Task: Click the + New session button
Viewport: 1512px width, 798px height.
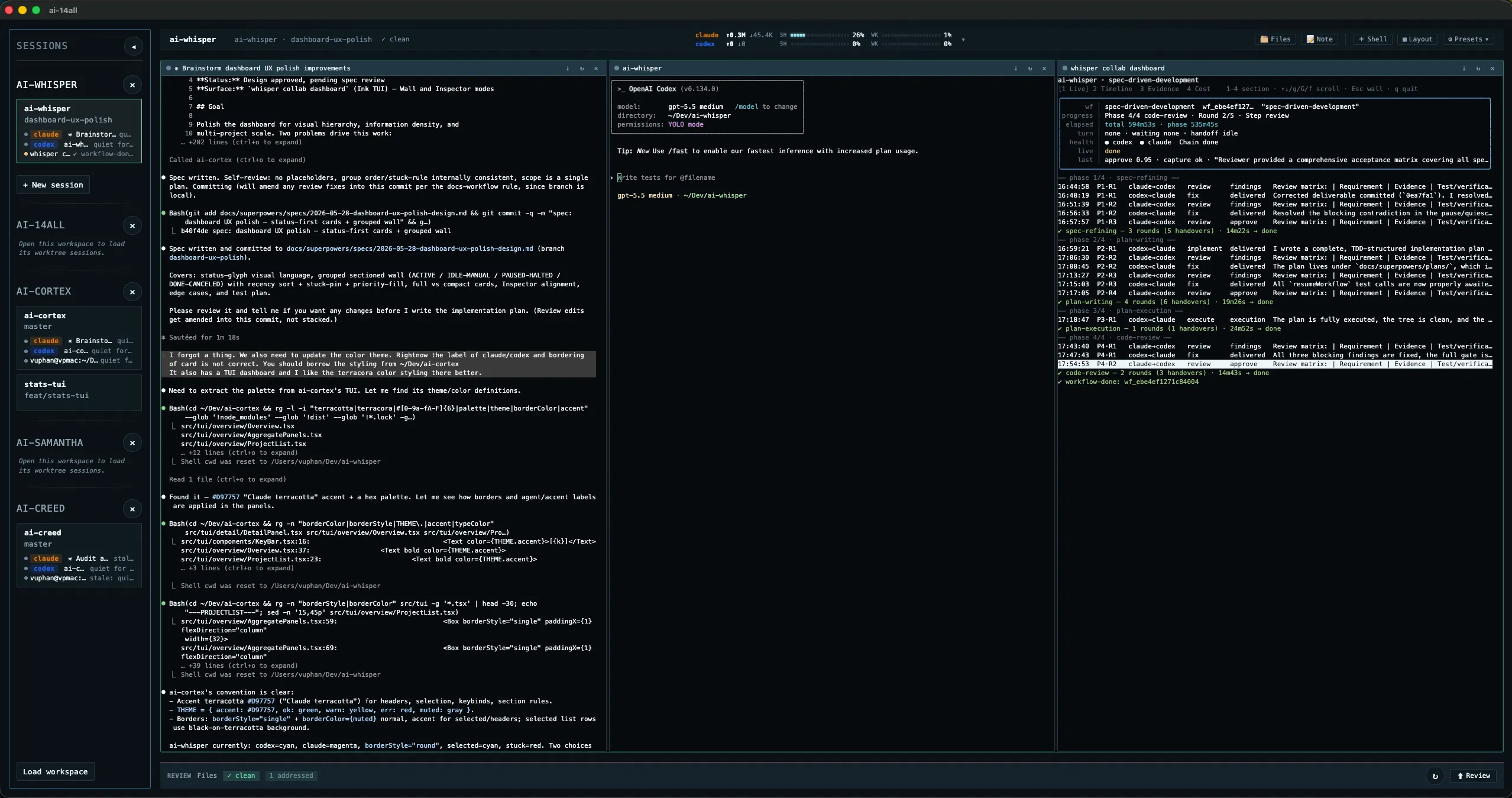Action: [53, 185]
